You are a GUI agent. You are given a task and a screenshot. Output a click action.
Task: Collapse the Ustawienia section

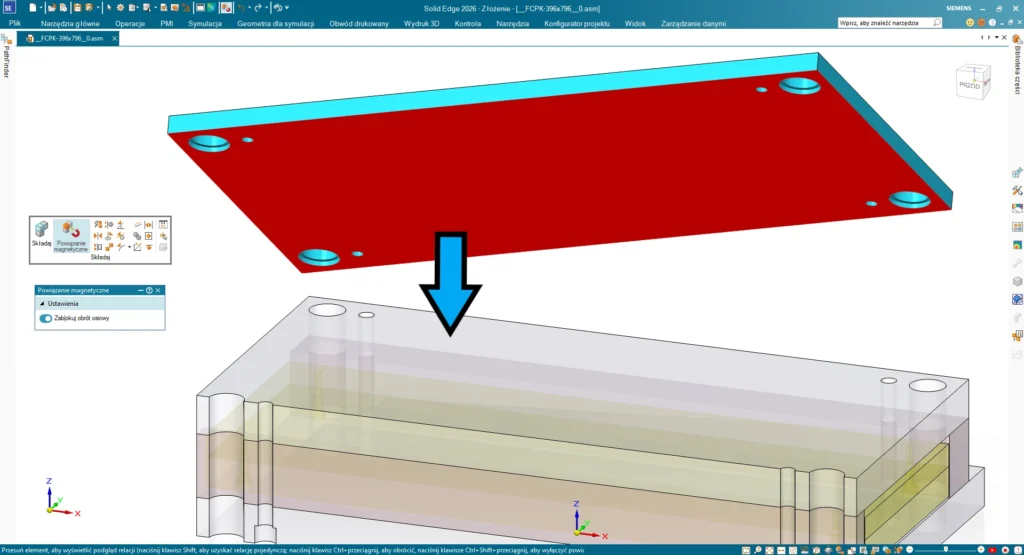tap(42, 303)
